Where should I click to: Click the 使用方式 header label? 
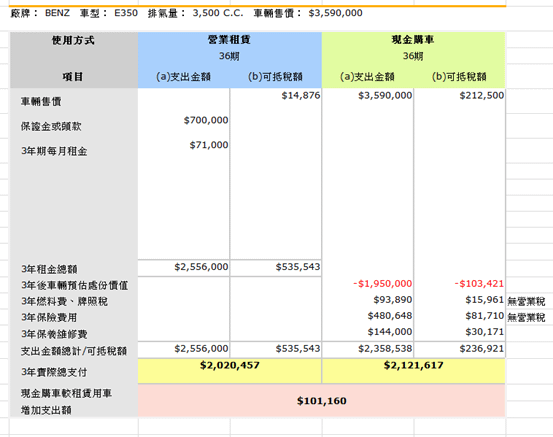[73, 40]
